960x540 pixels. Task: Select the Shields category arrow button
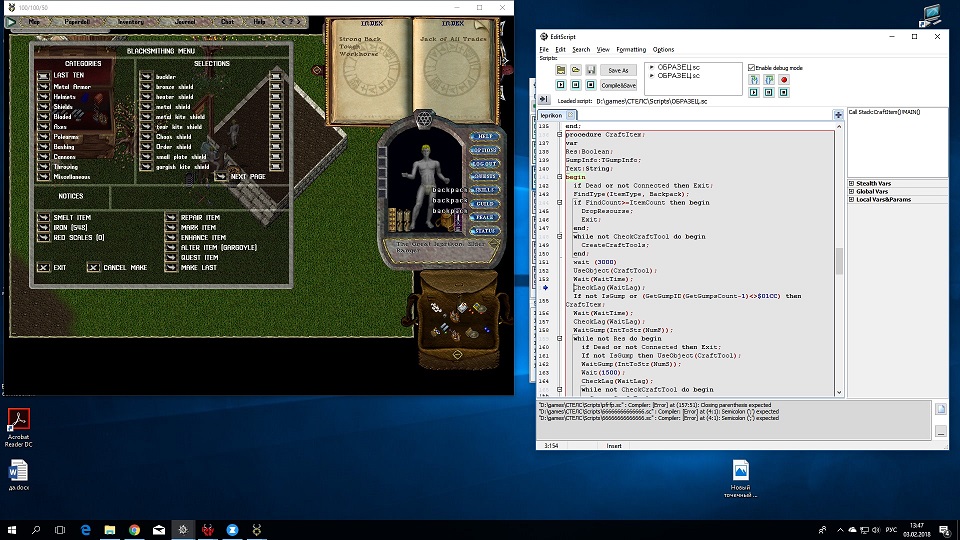pos(44,106)
